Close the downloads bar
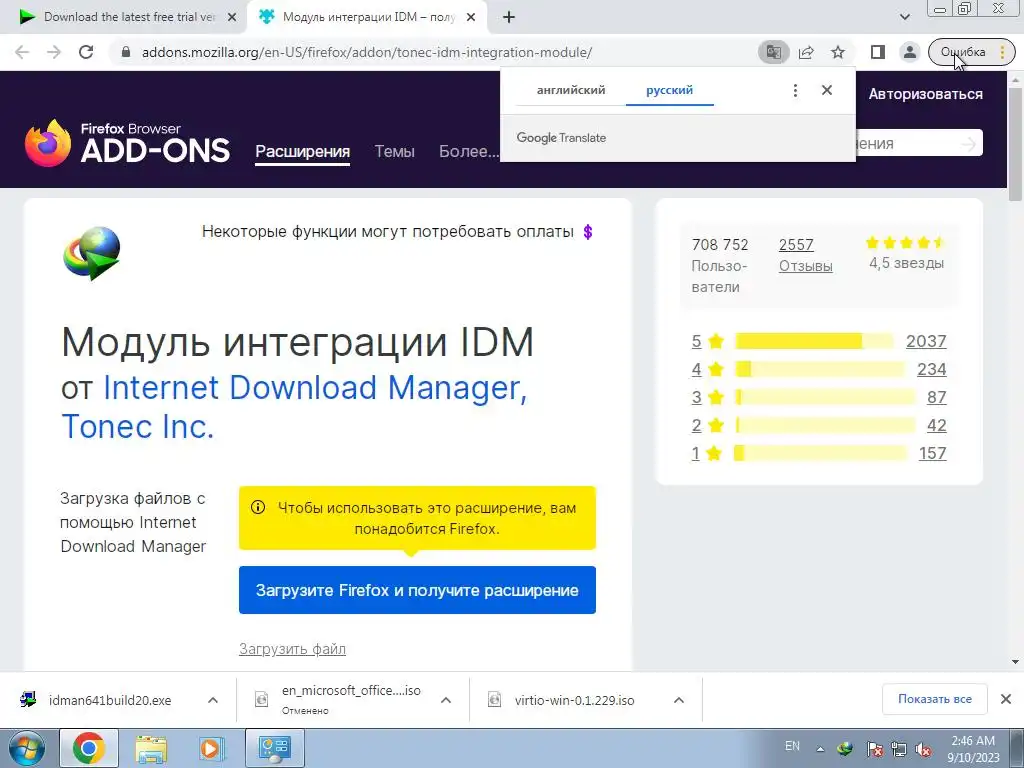Screen dimensions: 1024x768 [1006, 699]
